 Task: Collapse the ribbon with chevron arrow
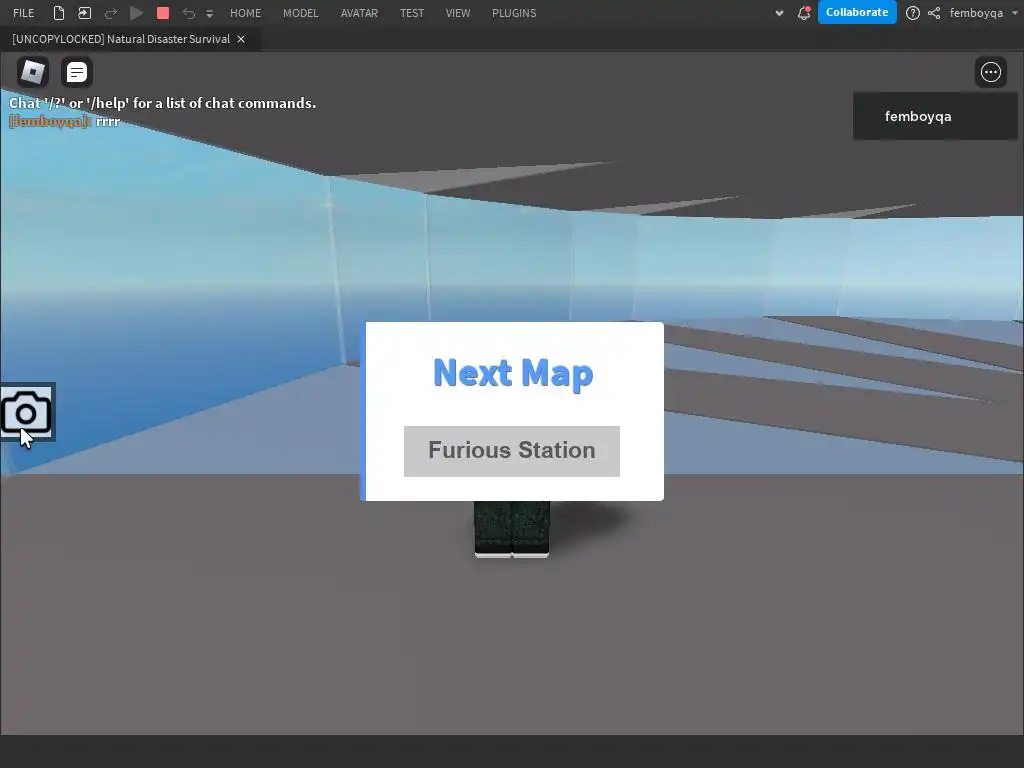(779, 13)
